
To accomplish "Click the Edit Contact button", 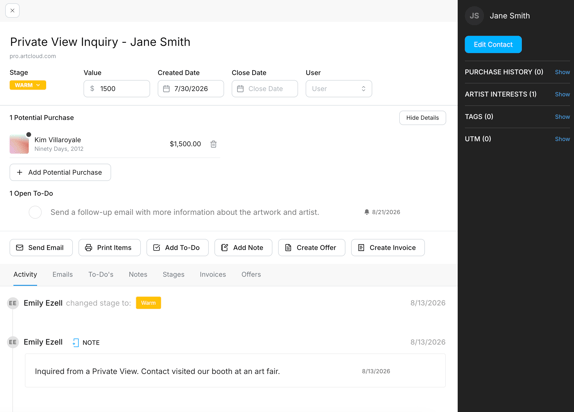I will tap(493, 44).
